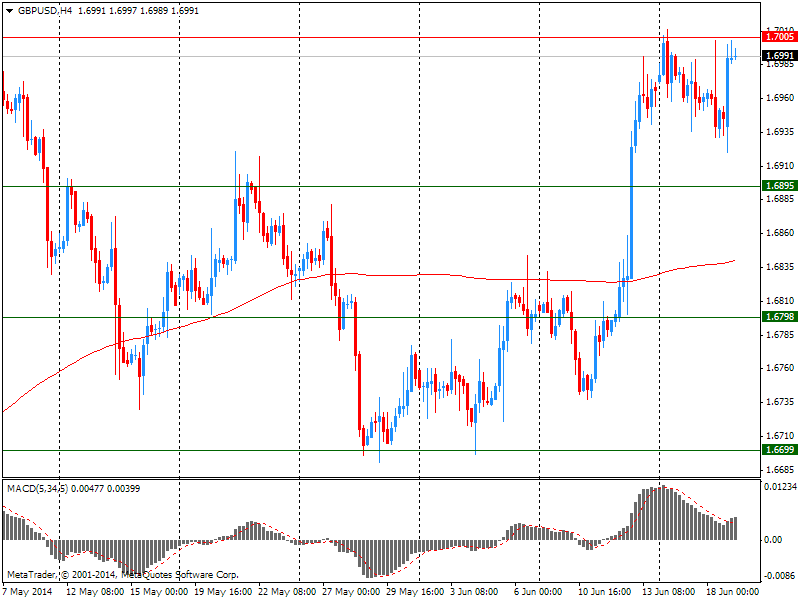This screenshot has height=600, width=800.
Task: Click the 0.00 MACD zero level value
Action: [774, 540]
